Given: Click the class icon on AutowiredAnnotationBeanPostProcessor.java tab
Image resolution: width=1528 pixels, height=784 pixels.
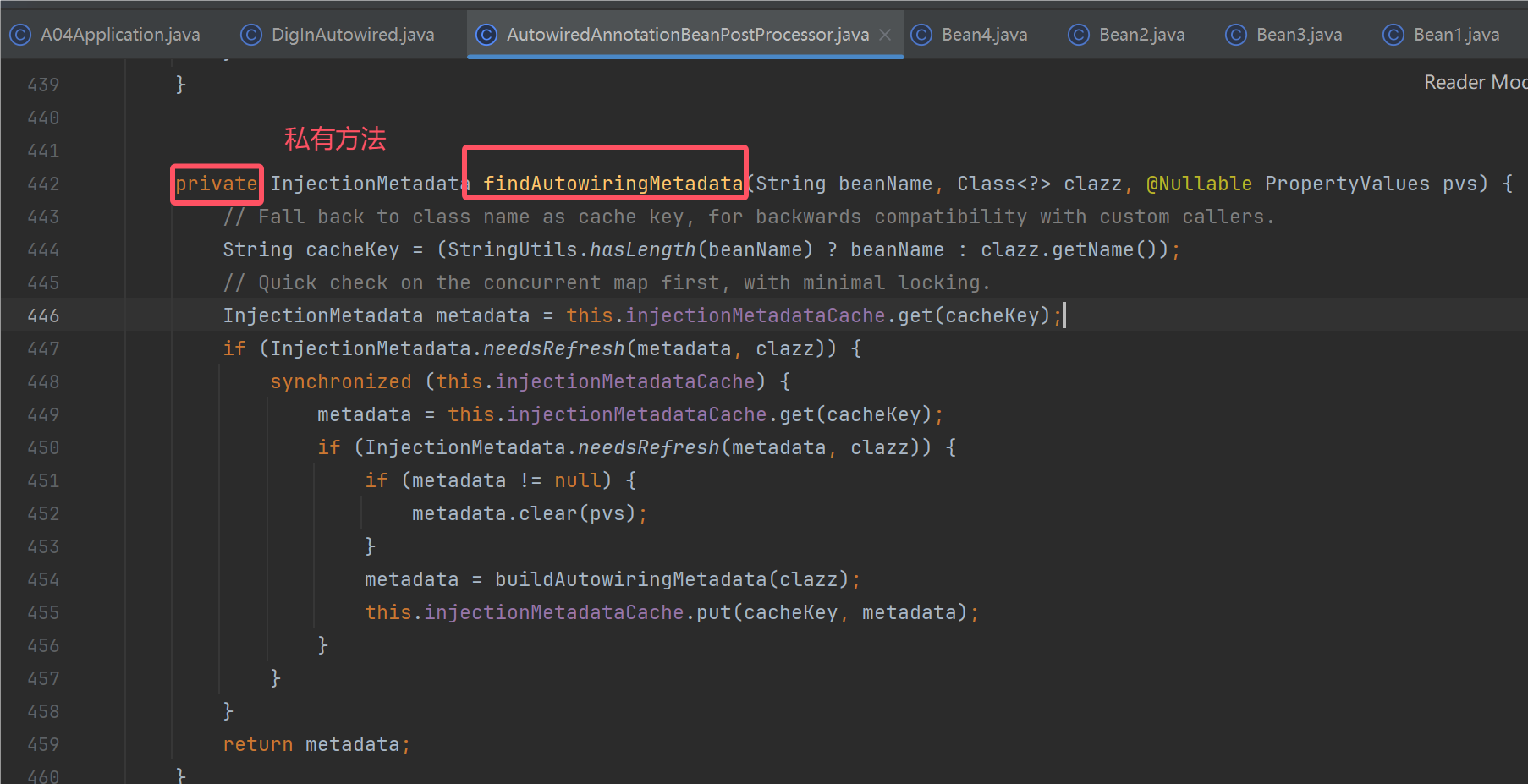Looking at the screenshot, I should (486, 35).
